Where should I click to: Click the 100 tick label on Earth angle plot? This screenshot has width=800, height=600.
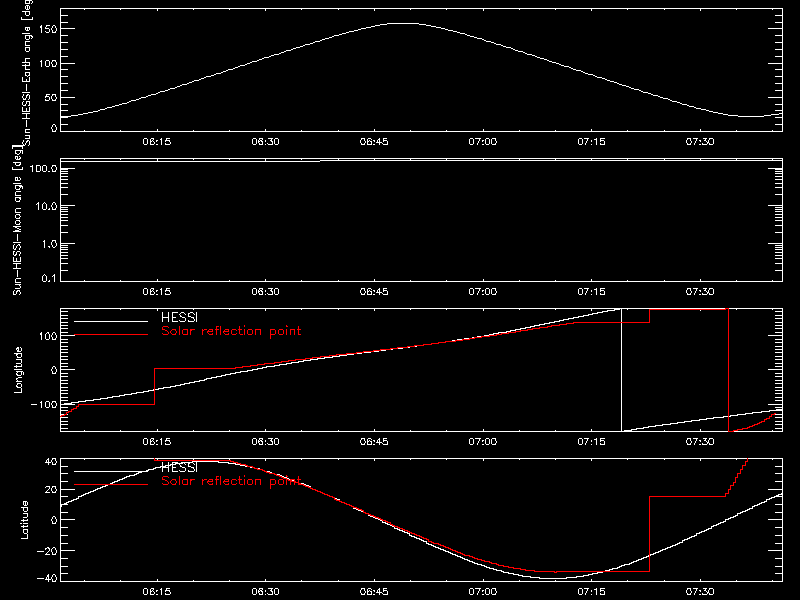click(x=47, y=63)
